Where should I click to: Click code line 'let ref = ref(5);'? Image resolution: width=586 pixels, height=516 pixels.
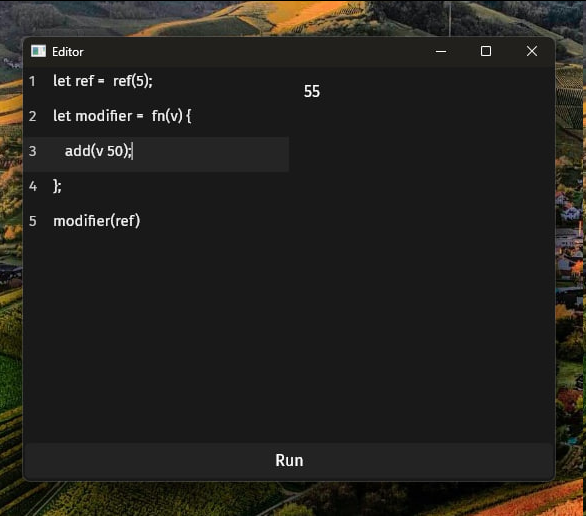(103, 81)
